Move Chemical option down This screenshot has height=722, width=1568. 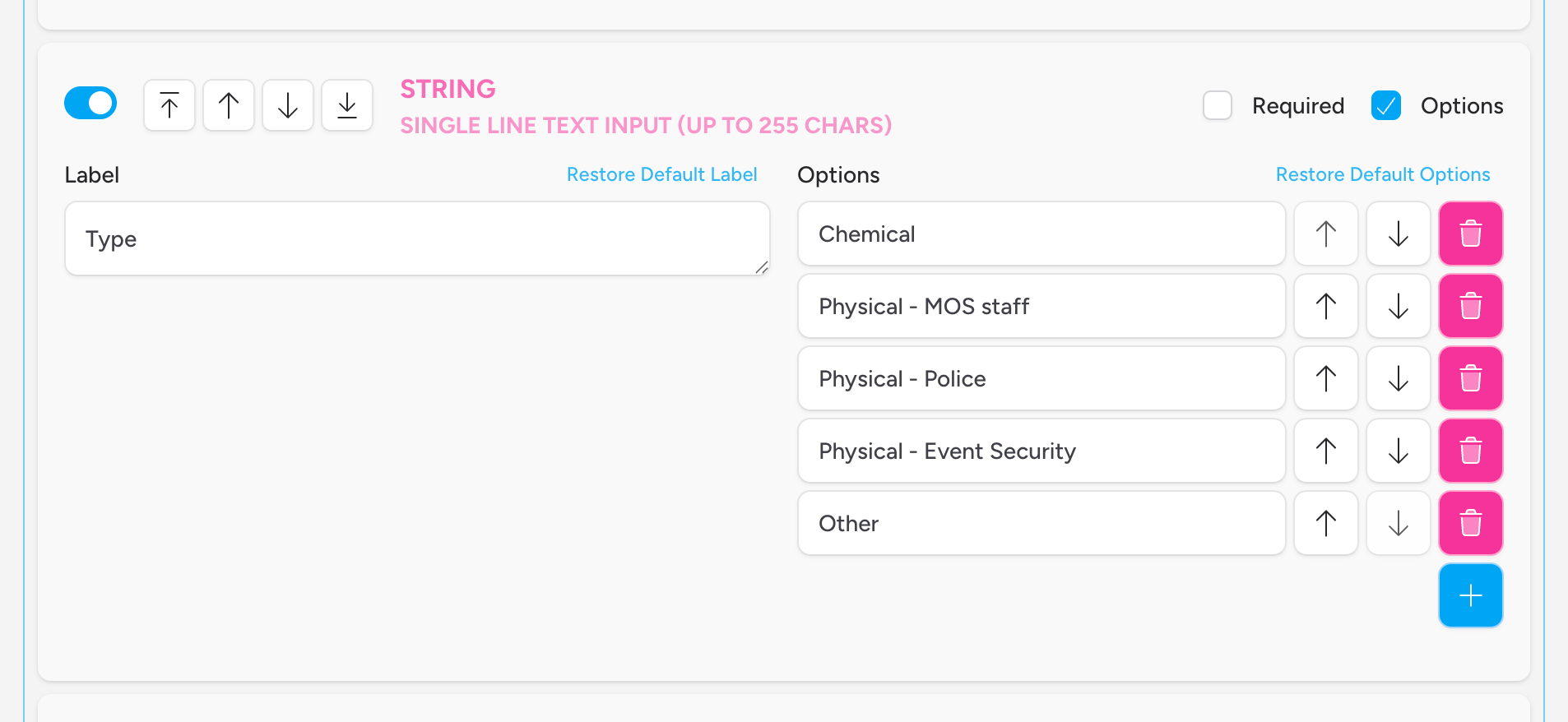[1398, 234]
